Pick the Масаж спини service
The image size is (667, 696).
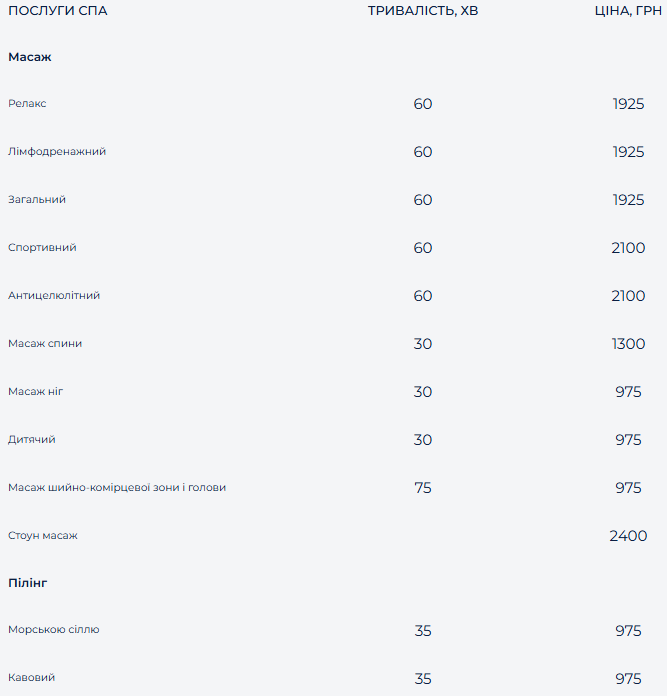(45, 344)
